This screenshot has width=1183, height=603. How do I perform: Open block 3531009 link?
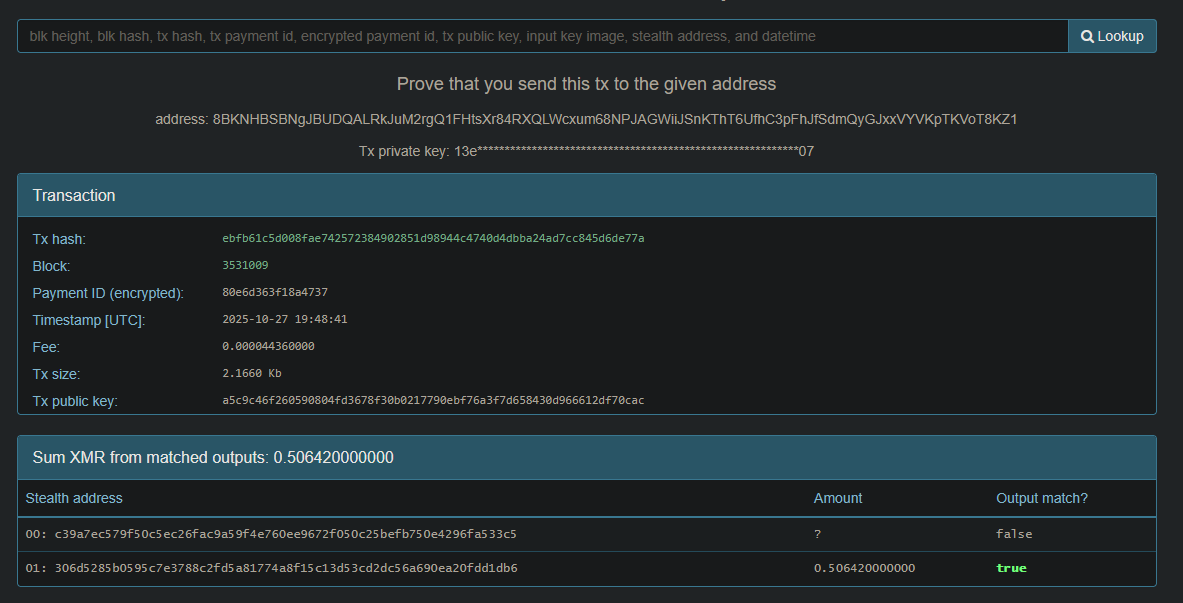pyautogui.click(x=245, y=266)
